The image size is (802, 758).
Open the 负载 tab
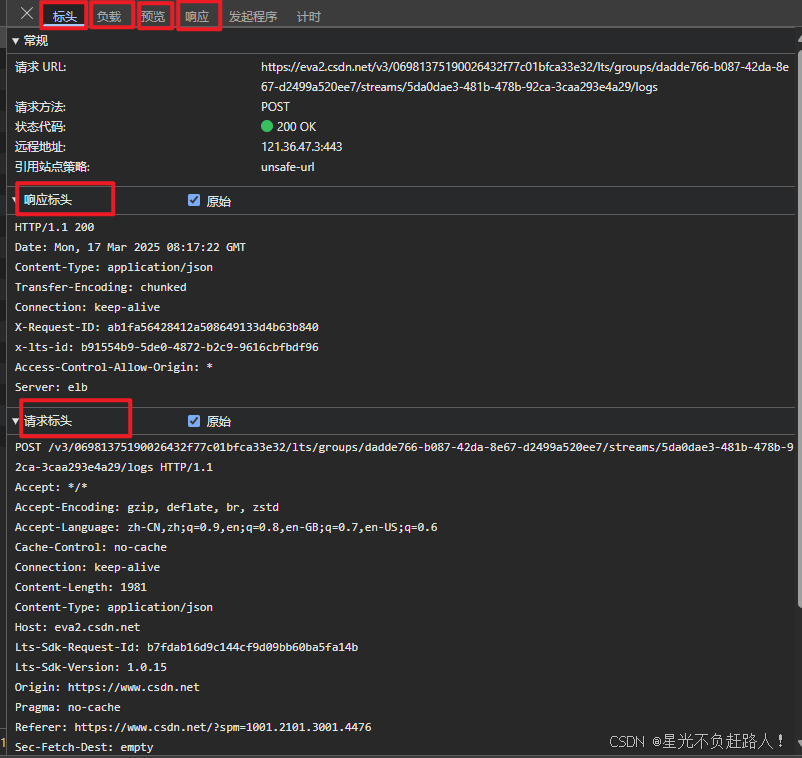109,16
